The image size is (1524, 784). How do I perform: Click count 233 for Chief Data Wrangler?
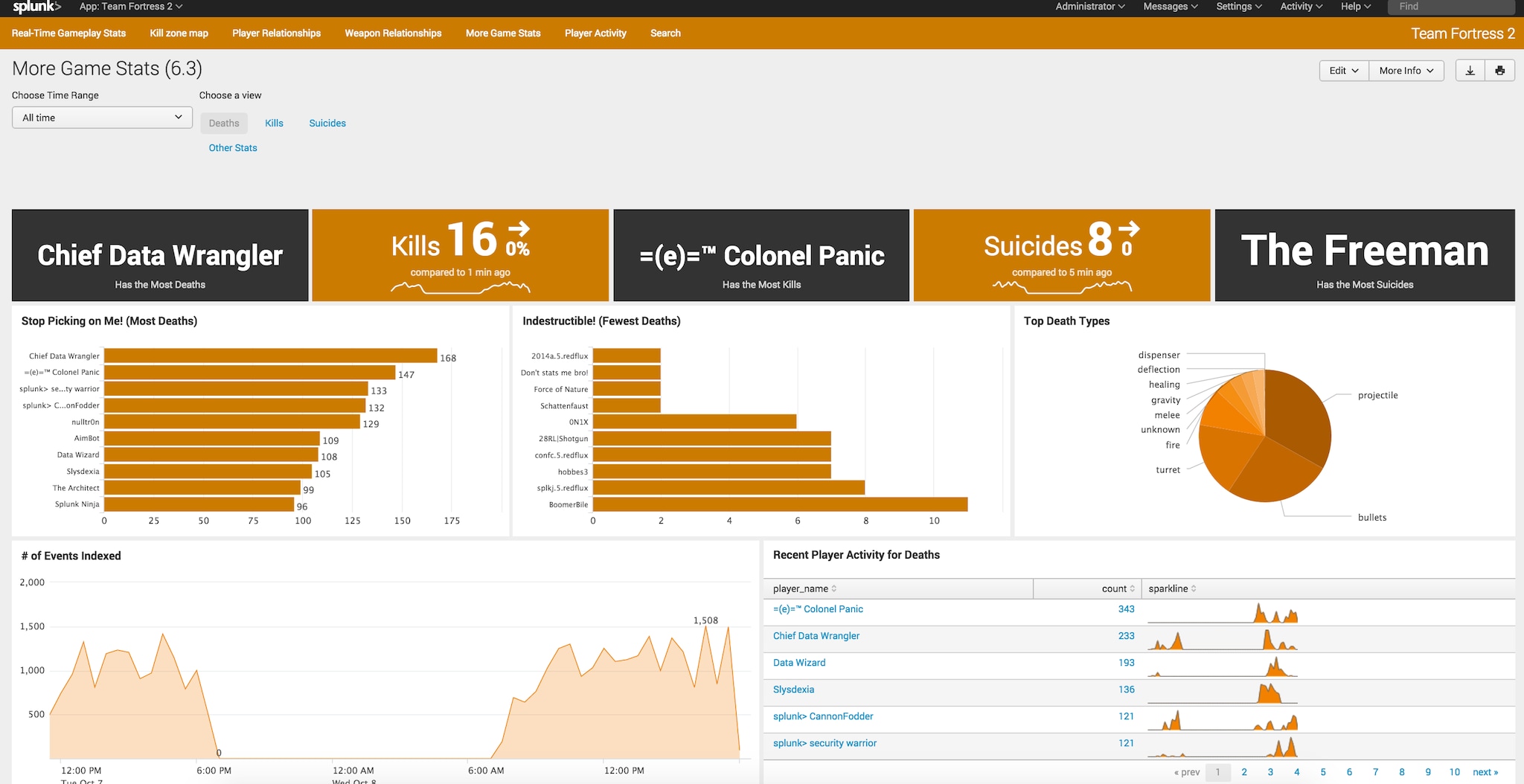tap(1126, 636)
